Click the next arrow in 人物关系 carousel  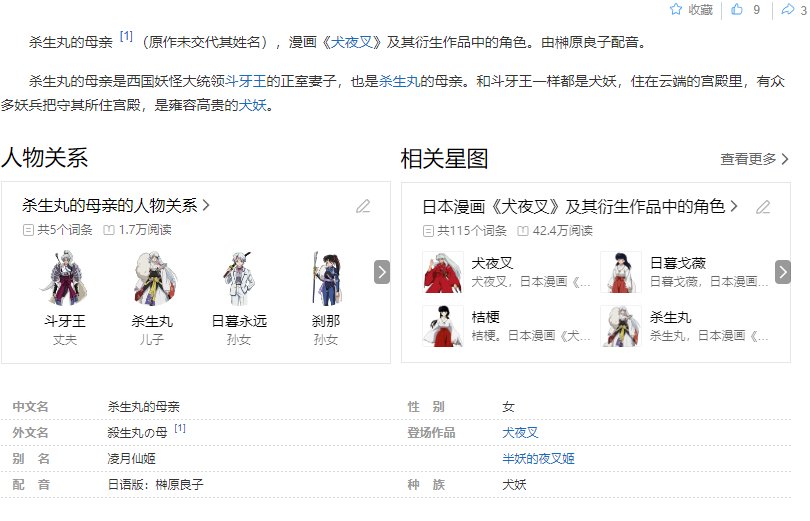pyautogui.click(x=382, y=272)
